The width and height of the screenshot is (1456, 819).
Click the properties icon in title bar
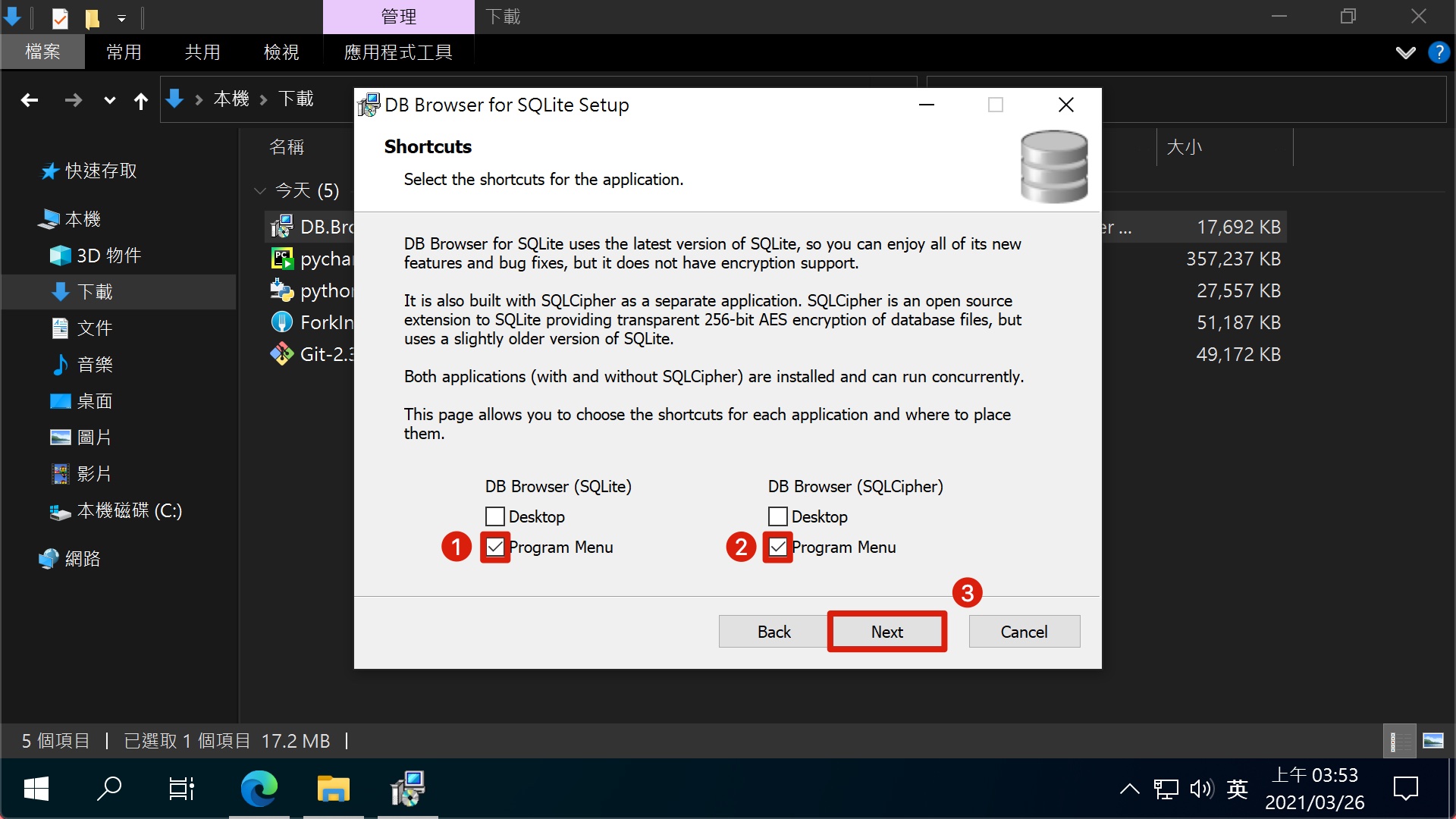click(x=60, y=17)
